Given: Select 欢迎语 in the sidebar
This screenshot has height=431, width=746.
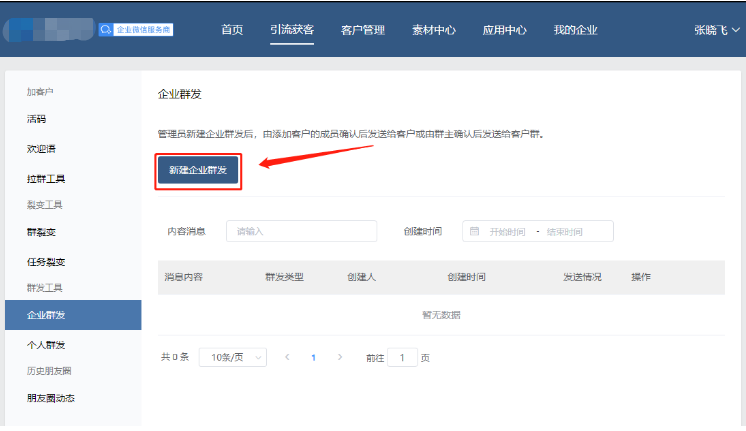Looking at the screenshot, I should click(41, 148).
